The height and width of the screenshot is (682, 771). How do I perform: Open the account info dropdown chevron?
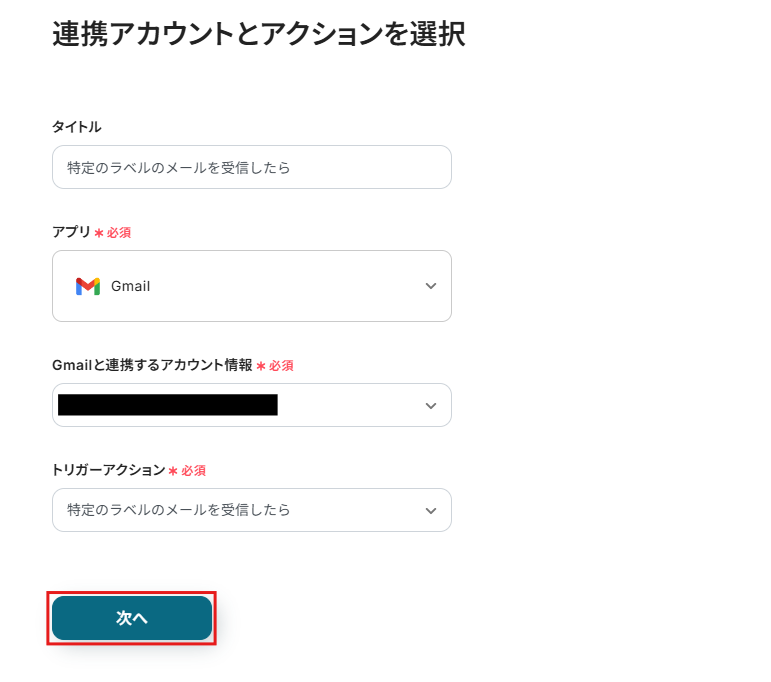pos(431,406)
